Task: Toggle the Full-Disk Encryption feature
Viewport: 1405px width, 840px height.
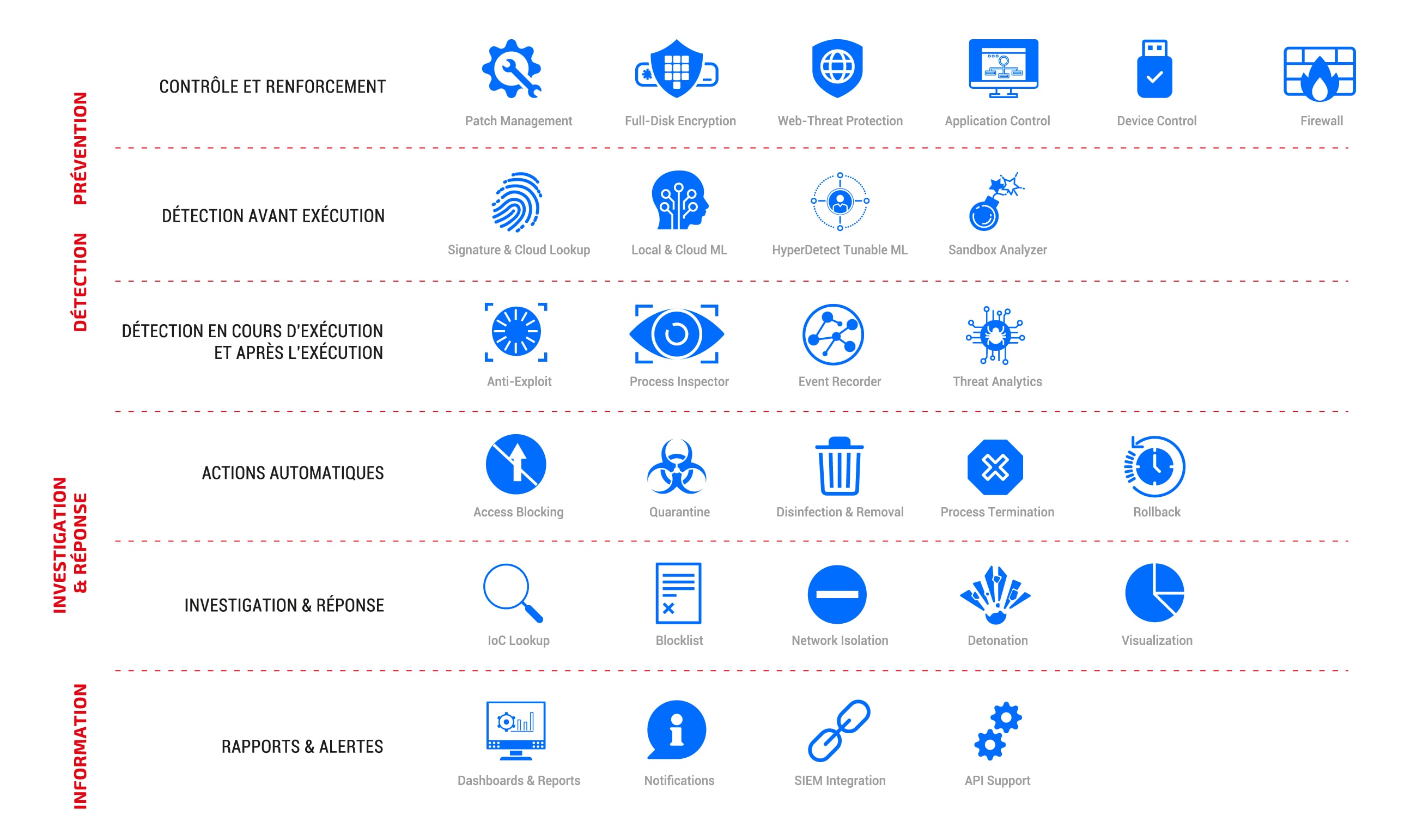Action: tap(679, 76)
